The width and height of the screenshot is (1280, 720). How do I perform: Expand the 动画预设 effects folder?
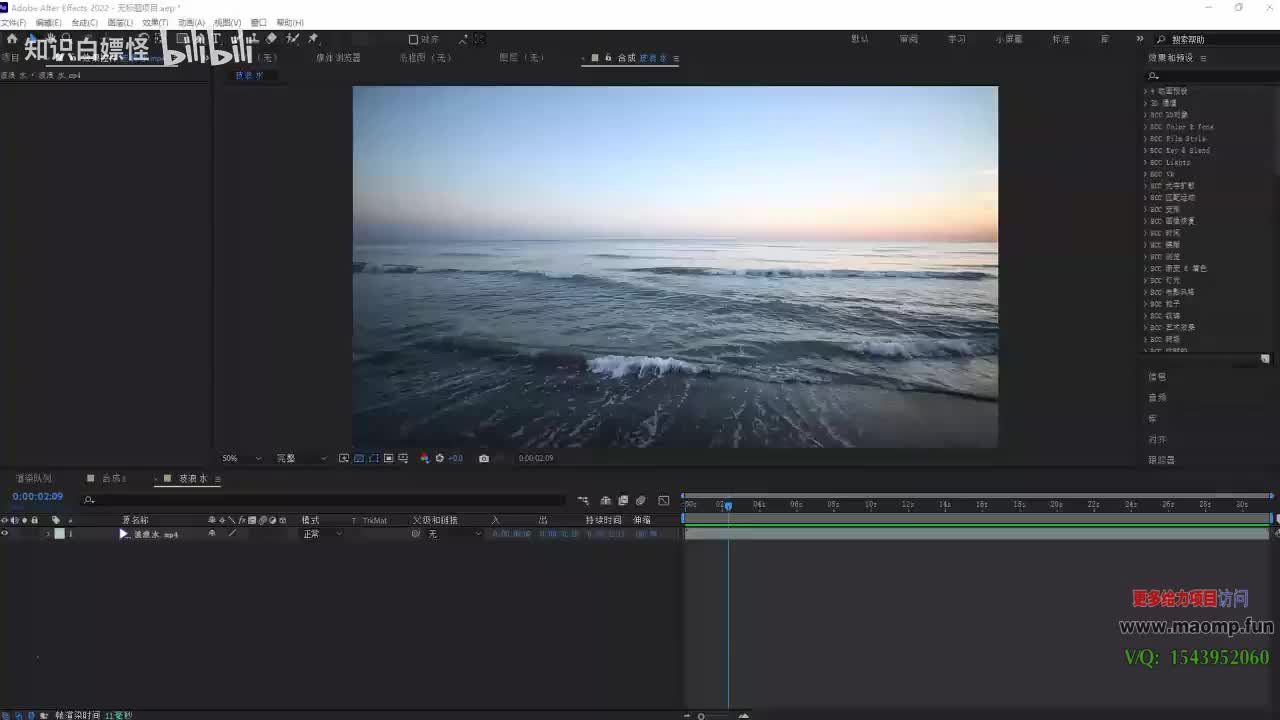click(x=1146, y=91)
